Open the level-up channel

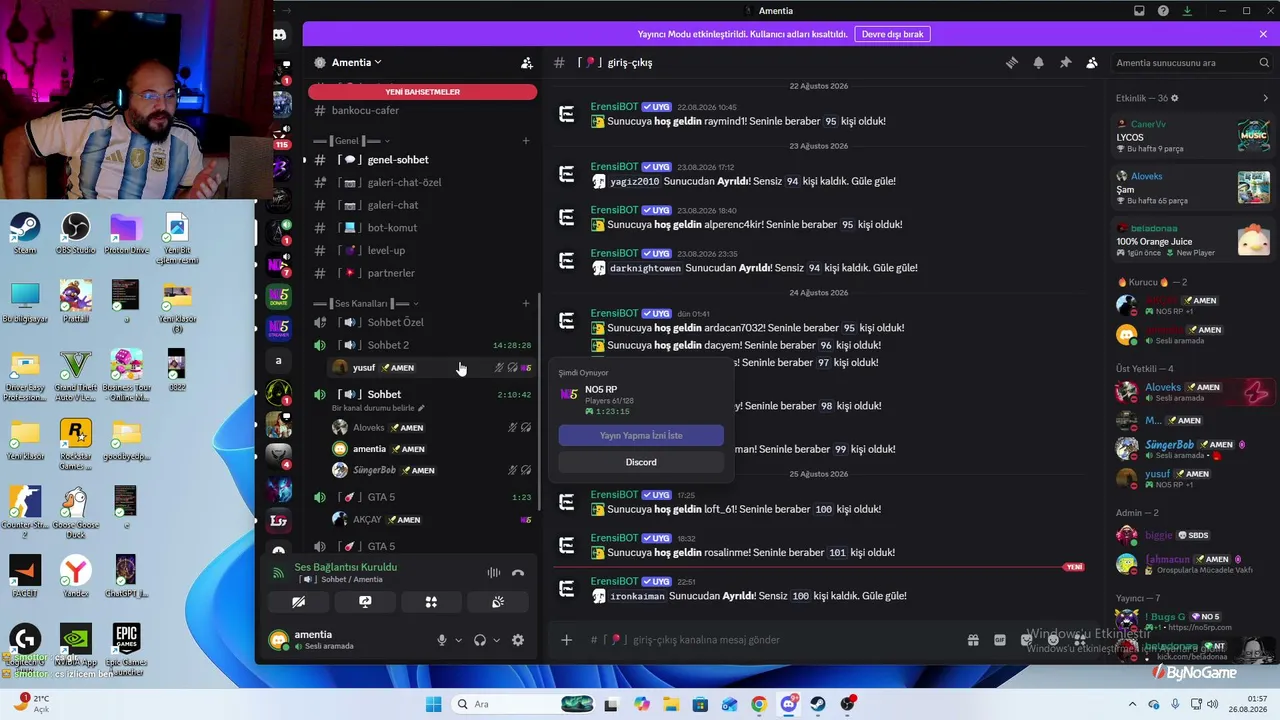(x=424, y=250)
